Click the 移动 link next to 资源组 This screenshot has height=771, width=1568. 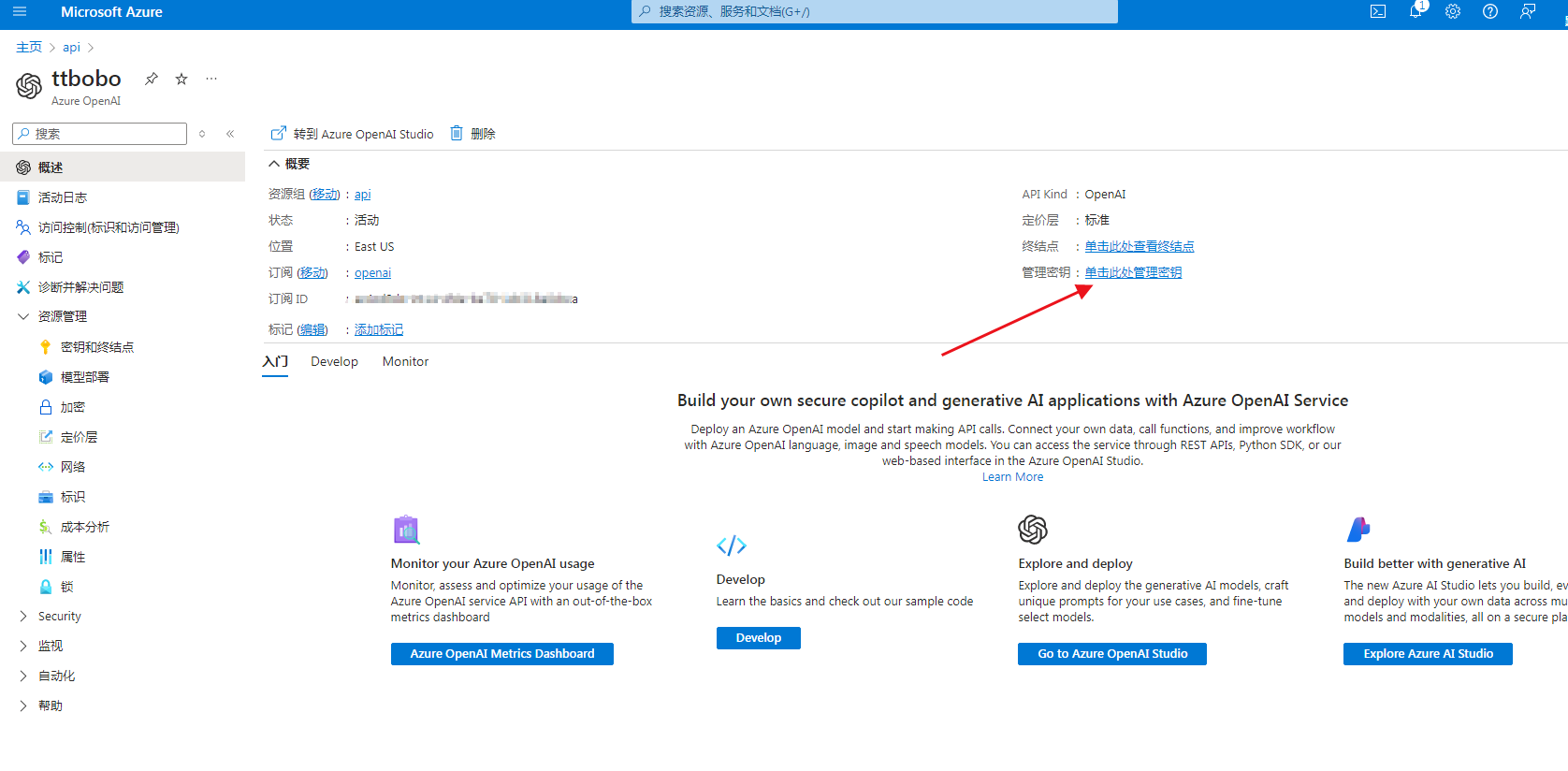326,194
